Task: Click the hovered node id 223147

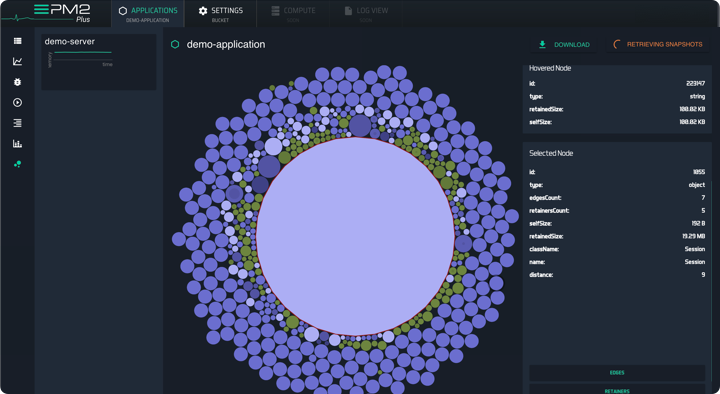Action: tap(695, 84)
